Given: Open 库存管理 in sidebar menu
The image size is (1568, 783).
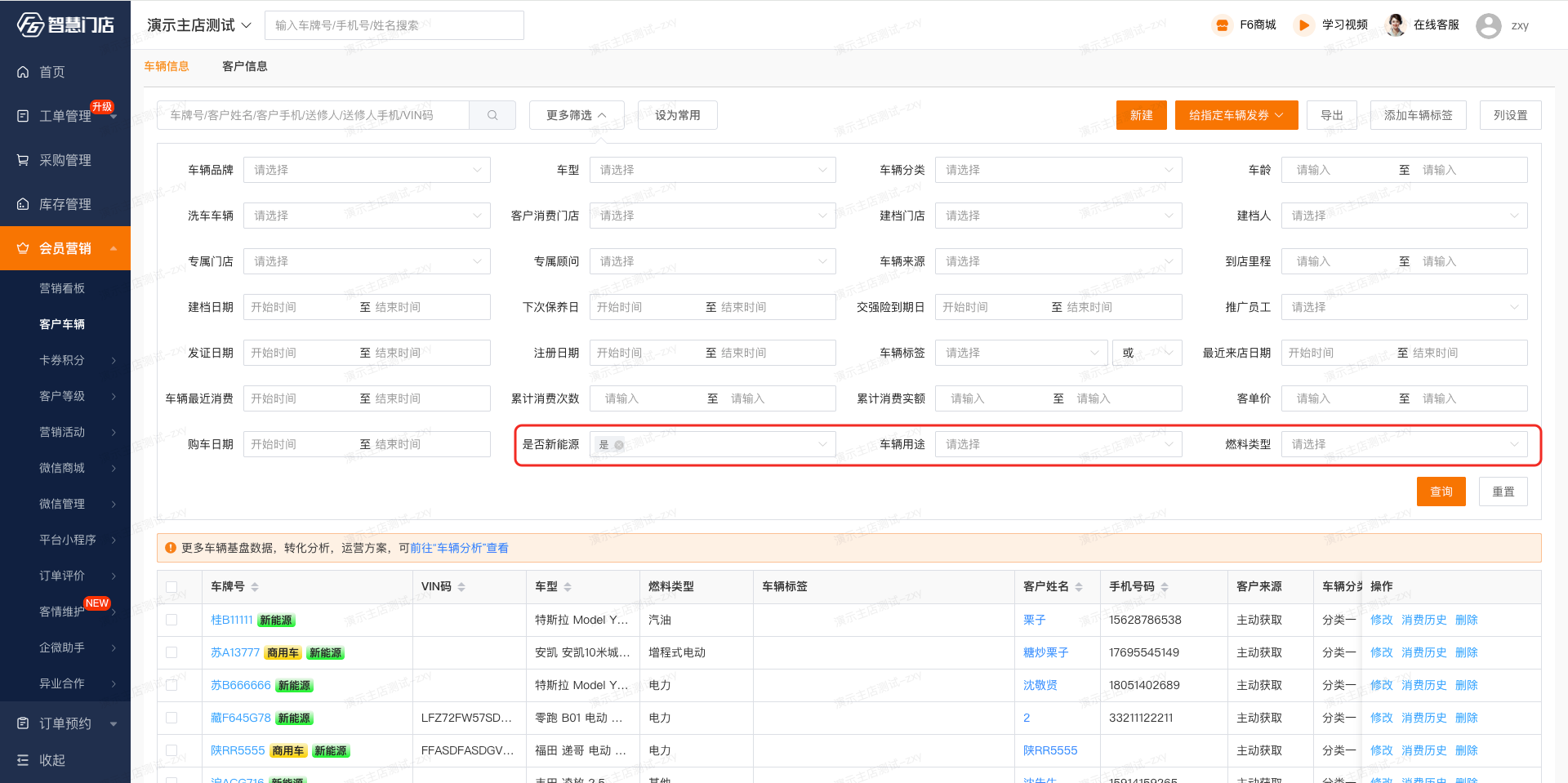Looking at the screenshot, I should coord(65,204).
